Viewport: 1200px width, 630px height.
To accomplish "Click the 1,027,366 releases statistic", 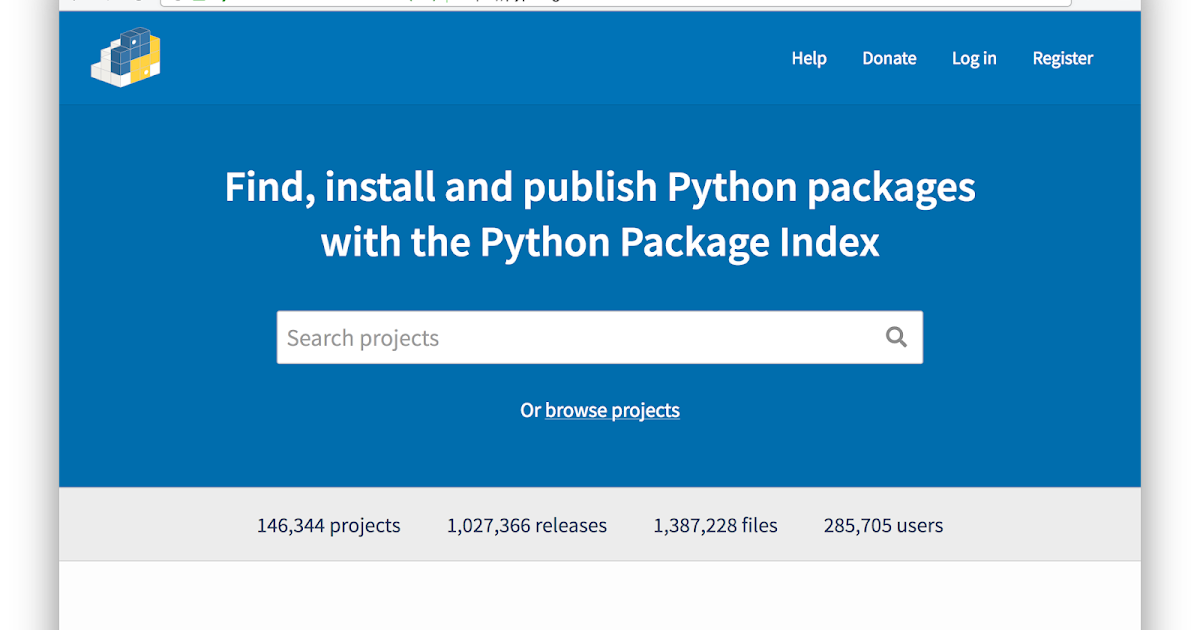I will (x=527, y=525).
